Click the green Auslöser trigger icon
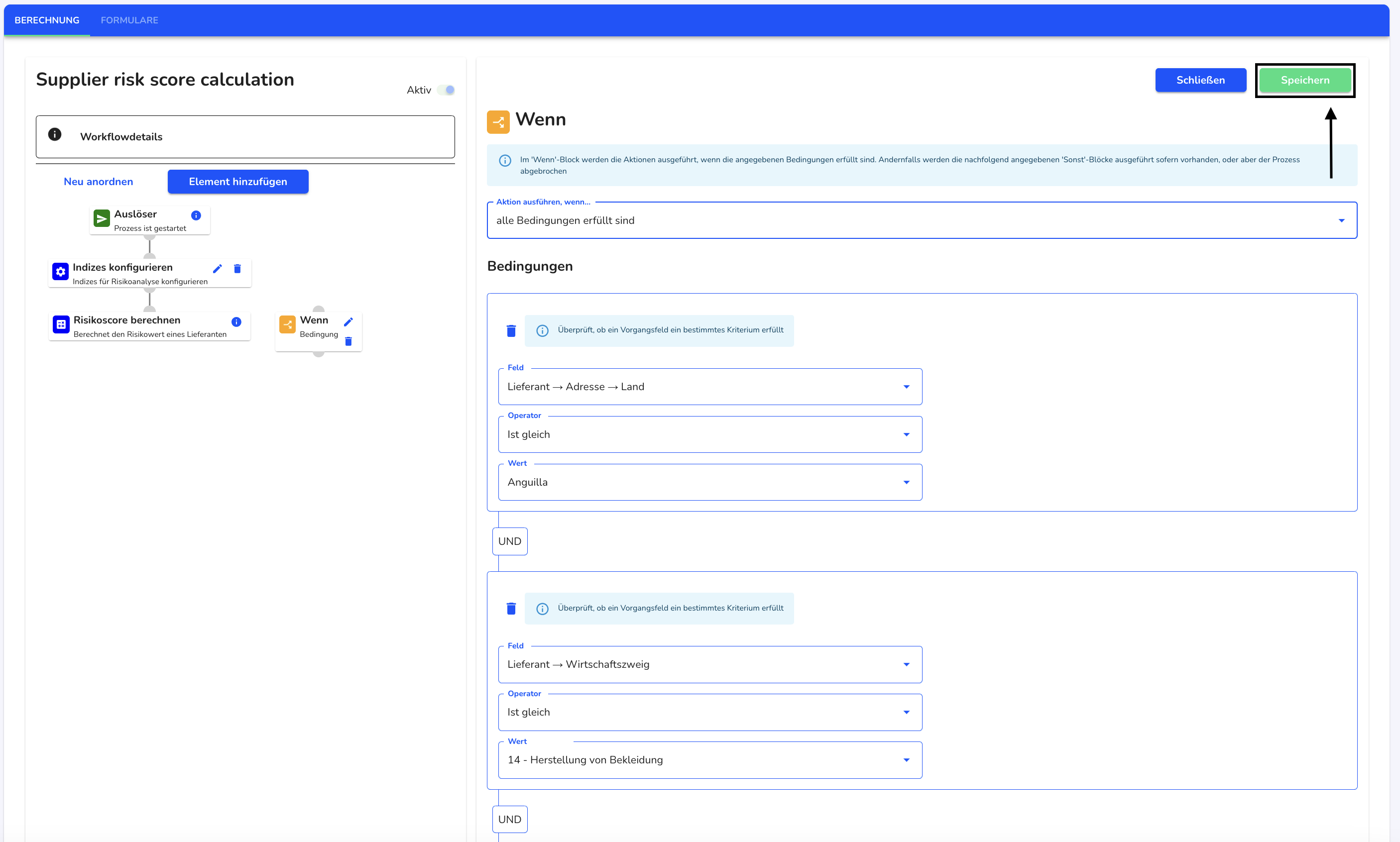The height and width of the screenshot is (842, 1400). click(102, 219)
